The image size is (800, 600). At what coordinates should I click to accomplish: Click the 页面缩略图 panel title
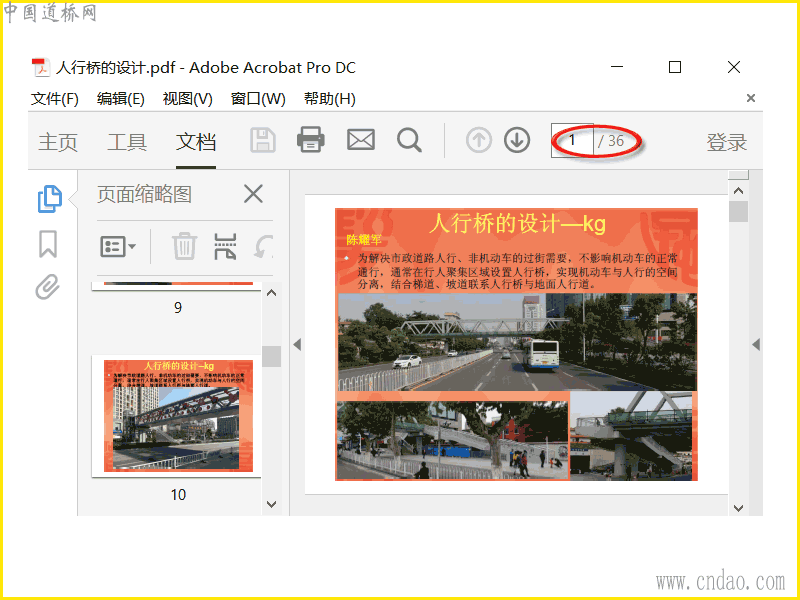coord(144,194)
